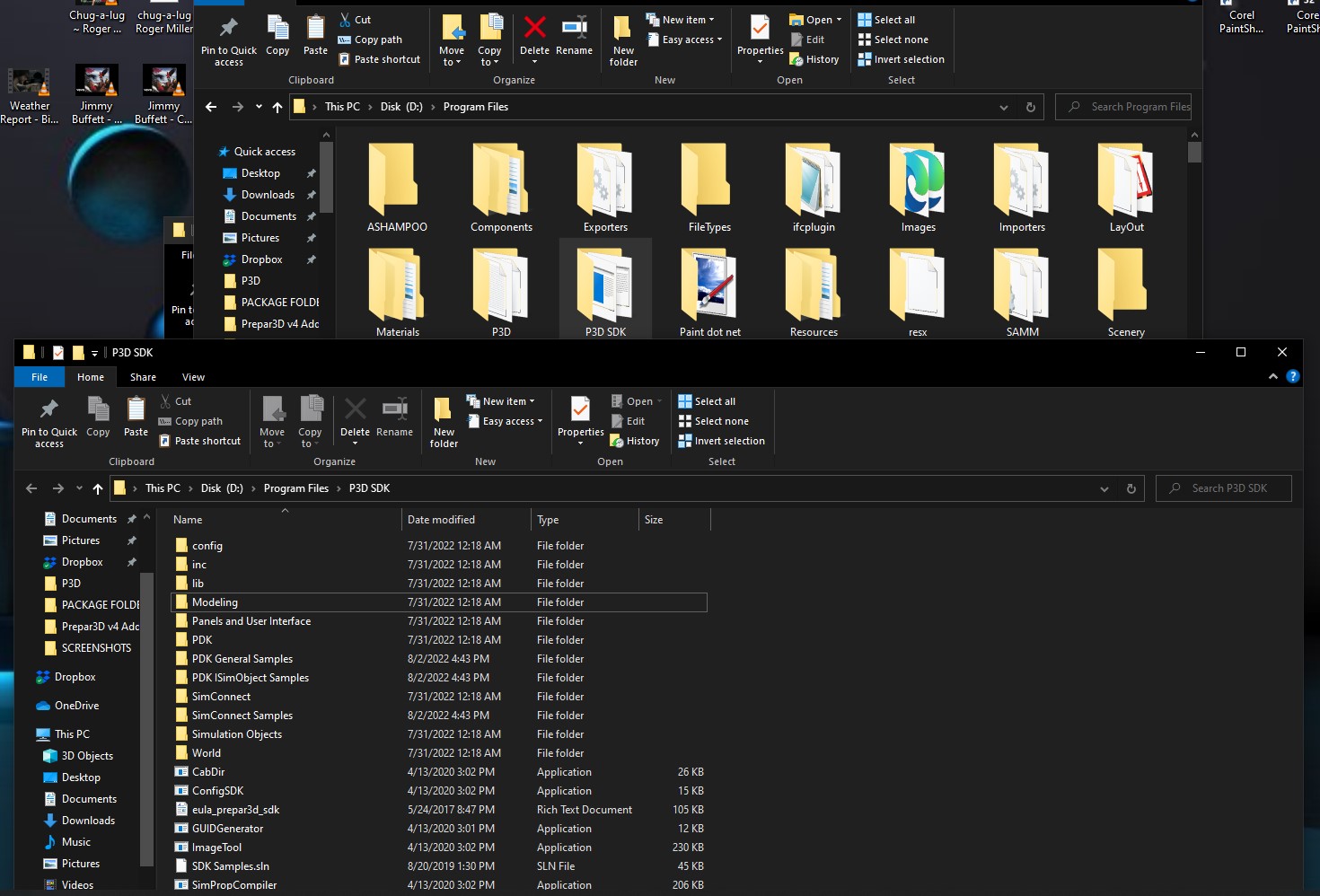The image size is (1320, 896).
Task: Click Properties icon in P3D SDK window ribbon
Action: pos(580,411)
